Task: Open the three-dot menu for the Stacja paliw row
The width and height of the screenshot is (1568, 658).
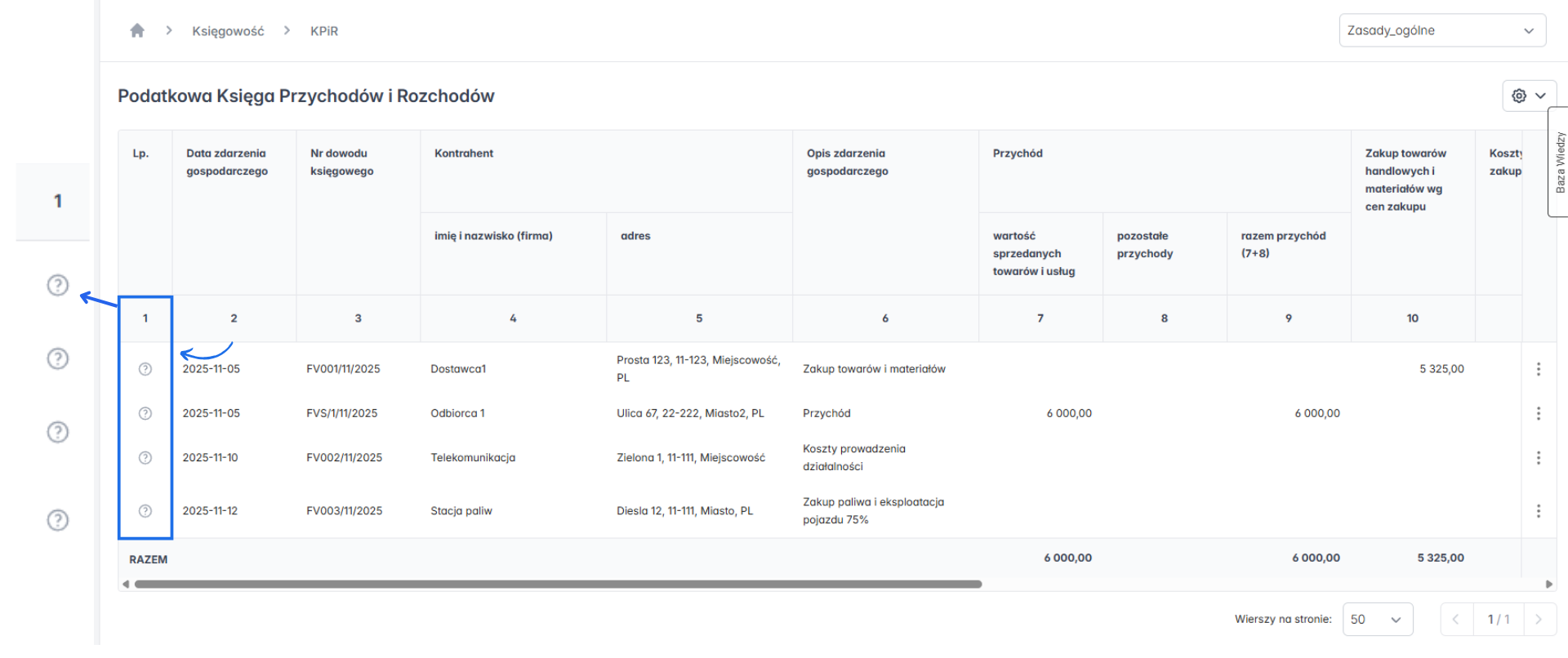Action: [1539, 511]
